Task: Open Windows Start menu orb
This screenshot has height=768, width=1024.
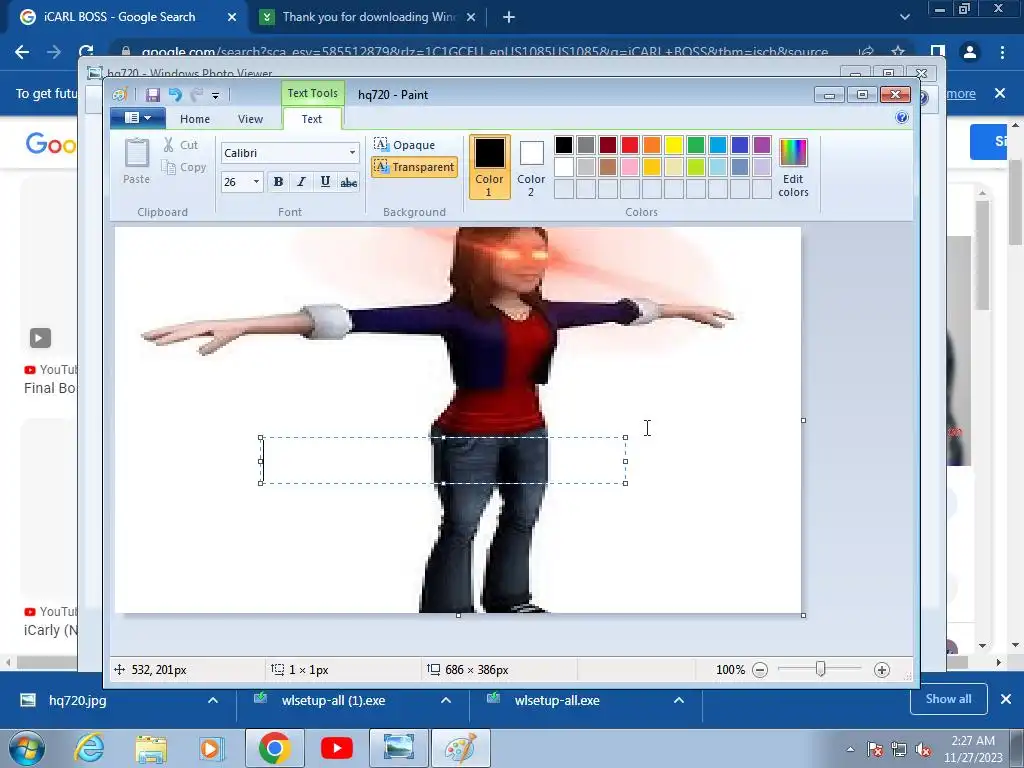Action: click(x=26, y=748)
